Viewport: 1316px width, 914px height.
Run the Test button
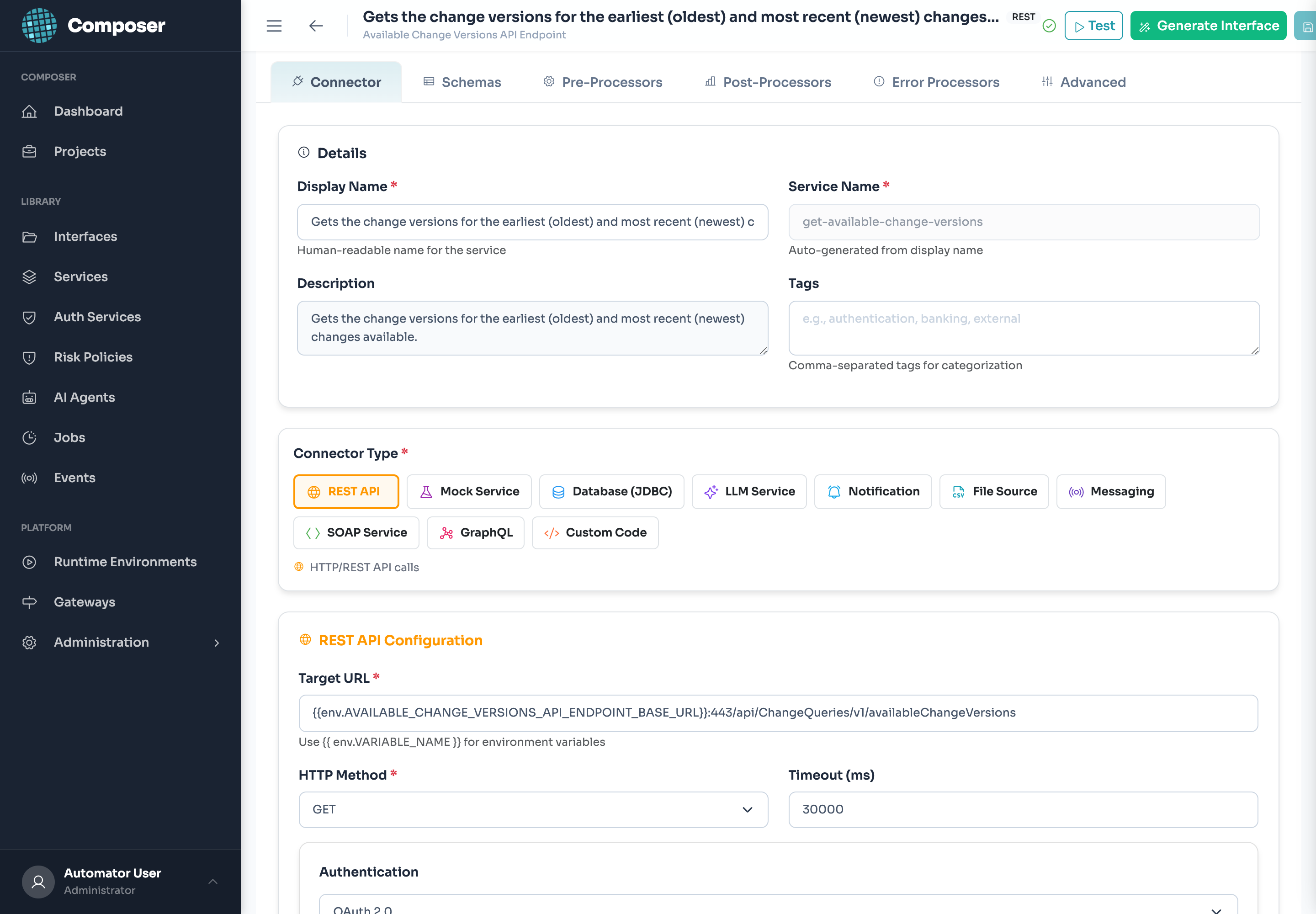click(1094, 26)
